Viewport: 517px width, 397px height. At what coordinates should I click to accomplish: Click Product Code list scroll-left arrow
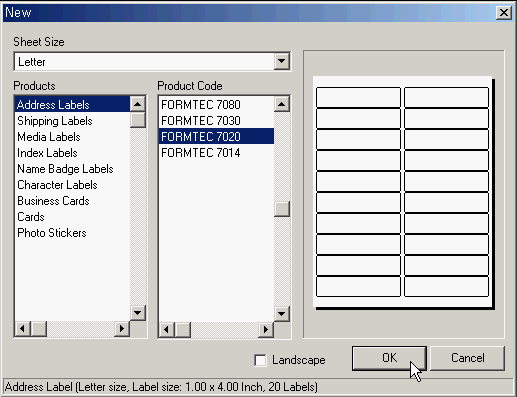click(x=167, y=330)
